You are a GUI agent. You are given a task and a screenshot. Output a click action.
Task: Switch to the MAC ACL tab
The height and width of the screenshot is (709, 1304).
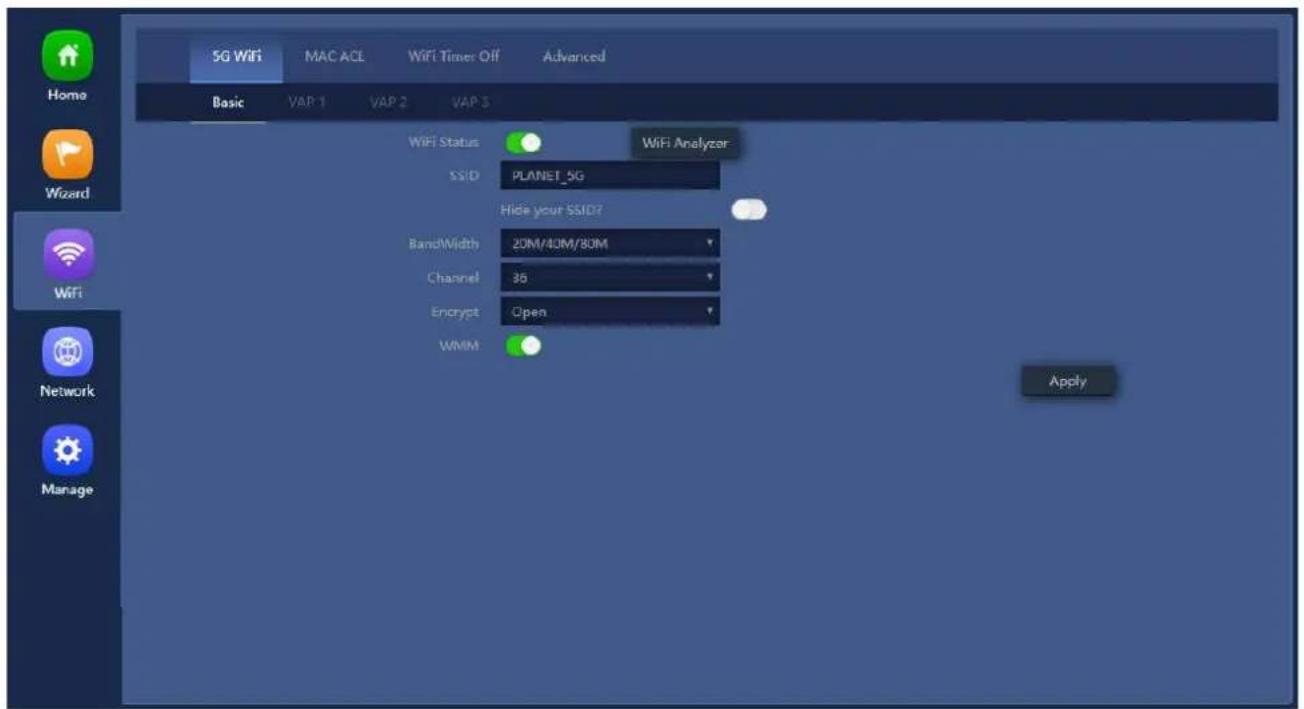coord(334,57)
